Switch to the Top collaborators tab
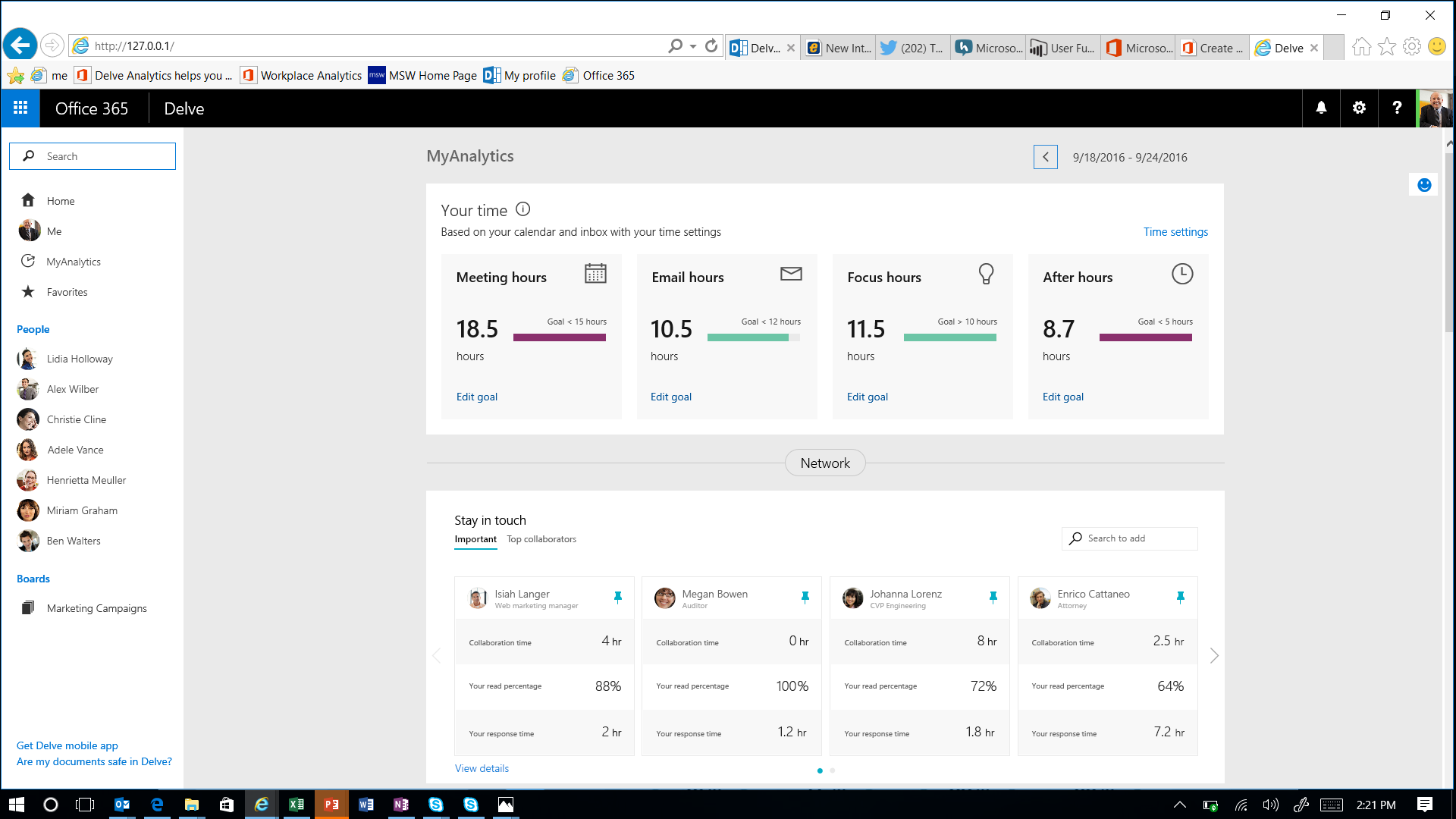The image size is (1456, 819). 541,539
